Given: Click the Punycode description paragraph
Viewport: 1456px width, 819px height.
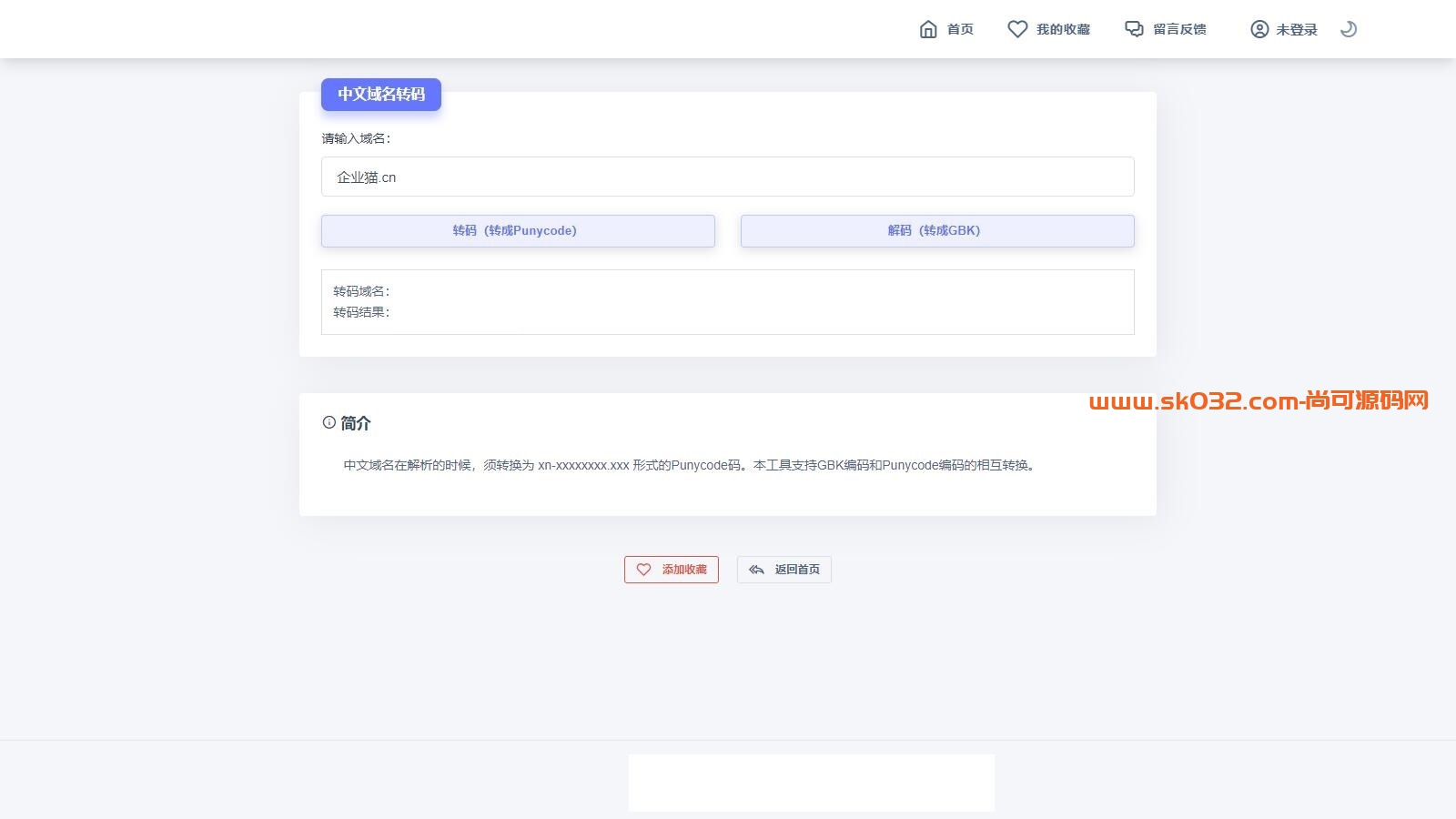Looking at the screenshot, I should [689, 465].
